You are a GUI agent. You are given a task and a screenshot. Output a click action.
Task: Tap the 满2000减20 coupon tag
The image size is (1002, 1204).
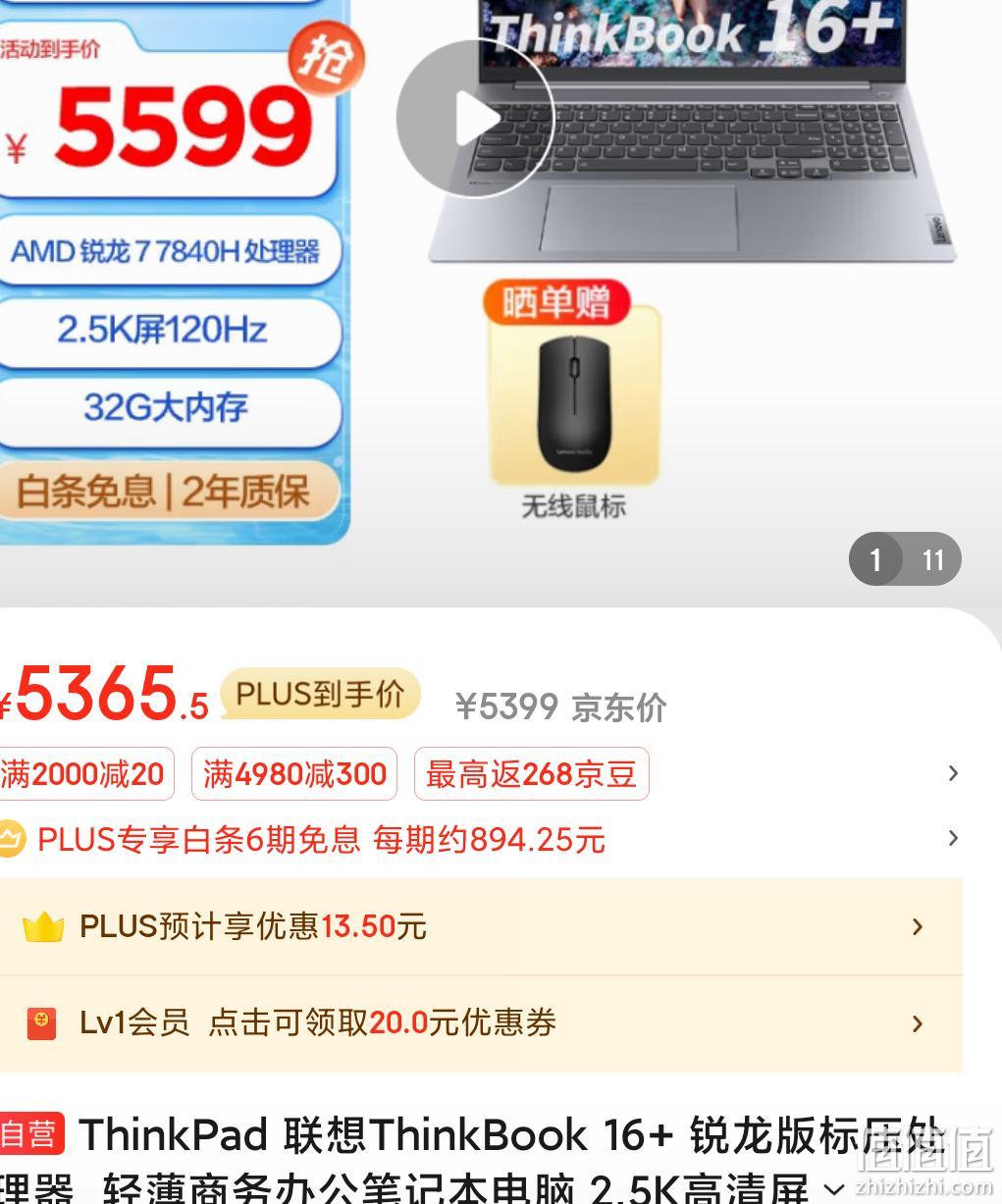coord(85,773)
